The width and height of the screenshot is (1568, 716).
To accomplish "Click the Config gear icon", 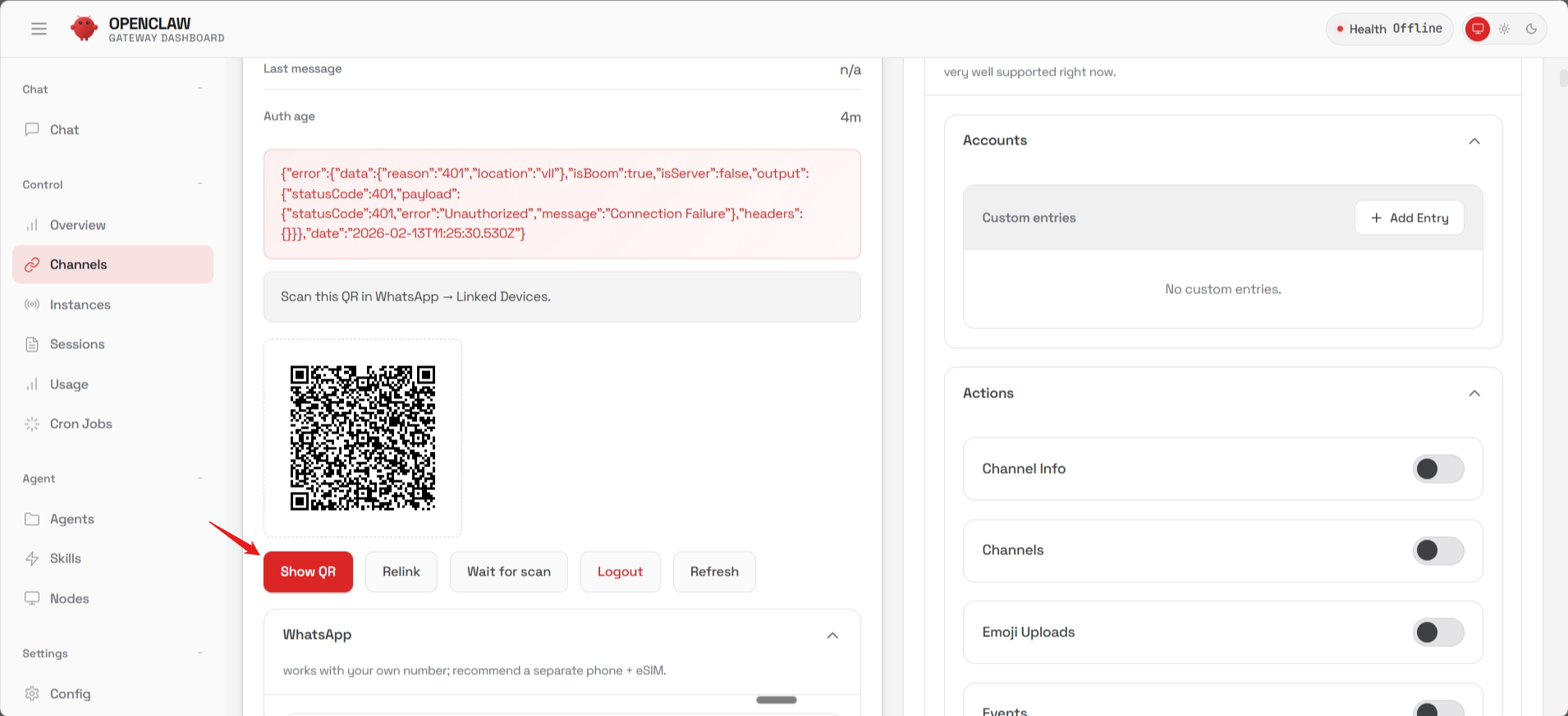I will (32, 694).
